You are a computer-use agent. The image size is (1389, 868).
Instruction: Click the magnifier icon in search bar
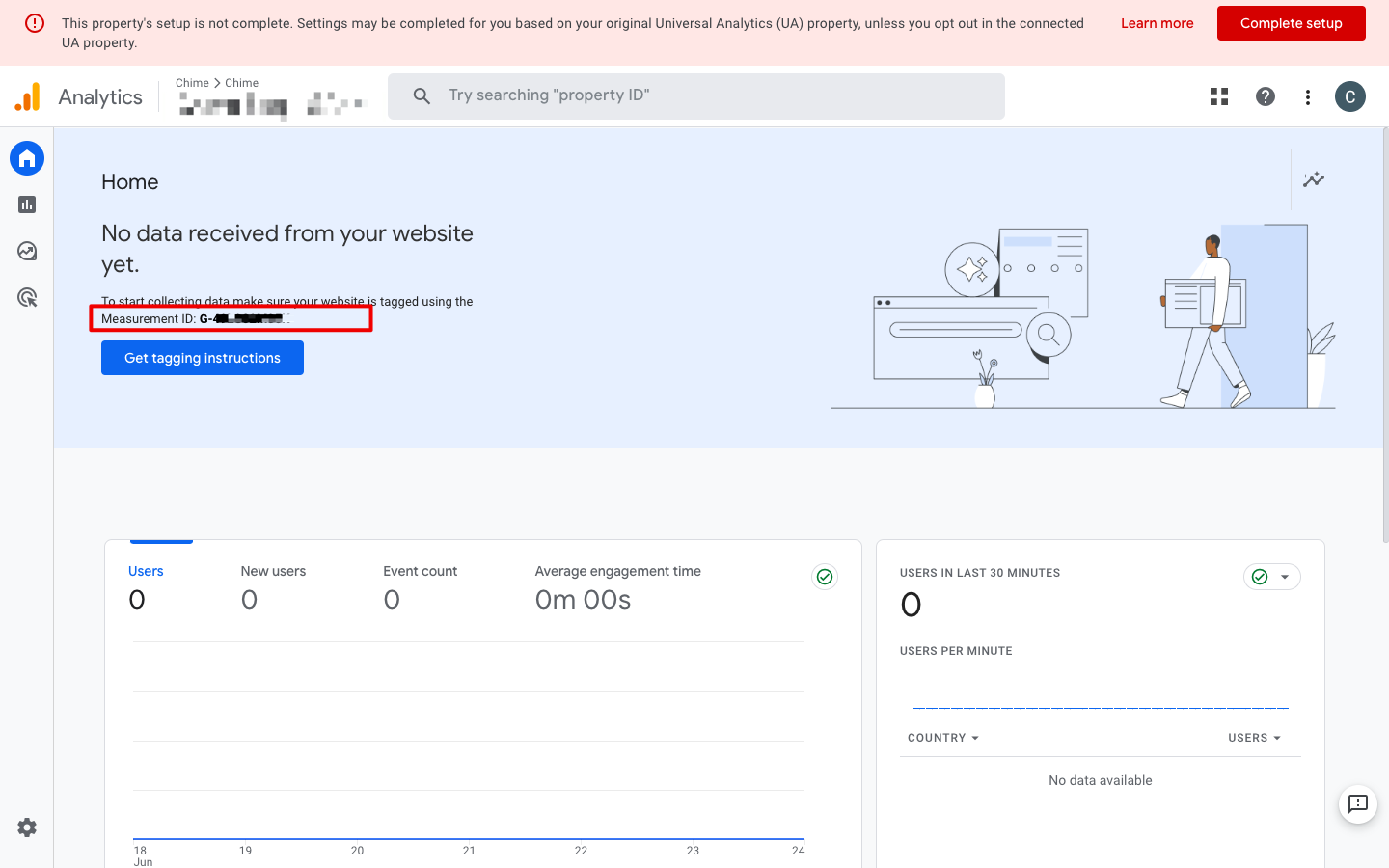(x=422, y=95)
